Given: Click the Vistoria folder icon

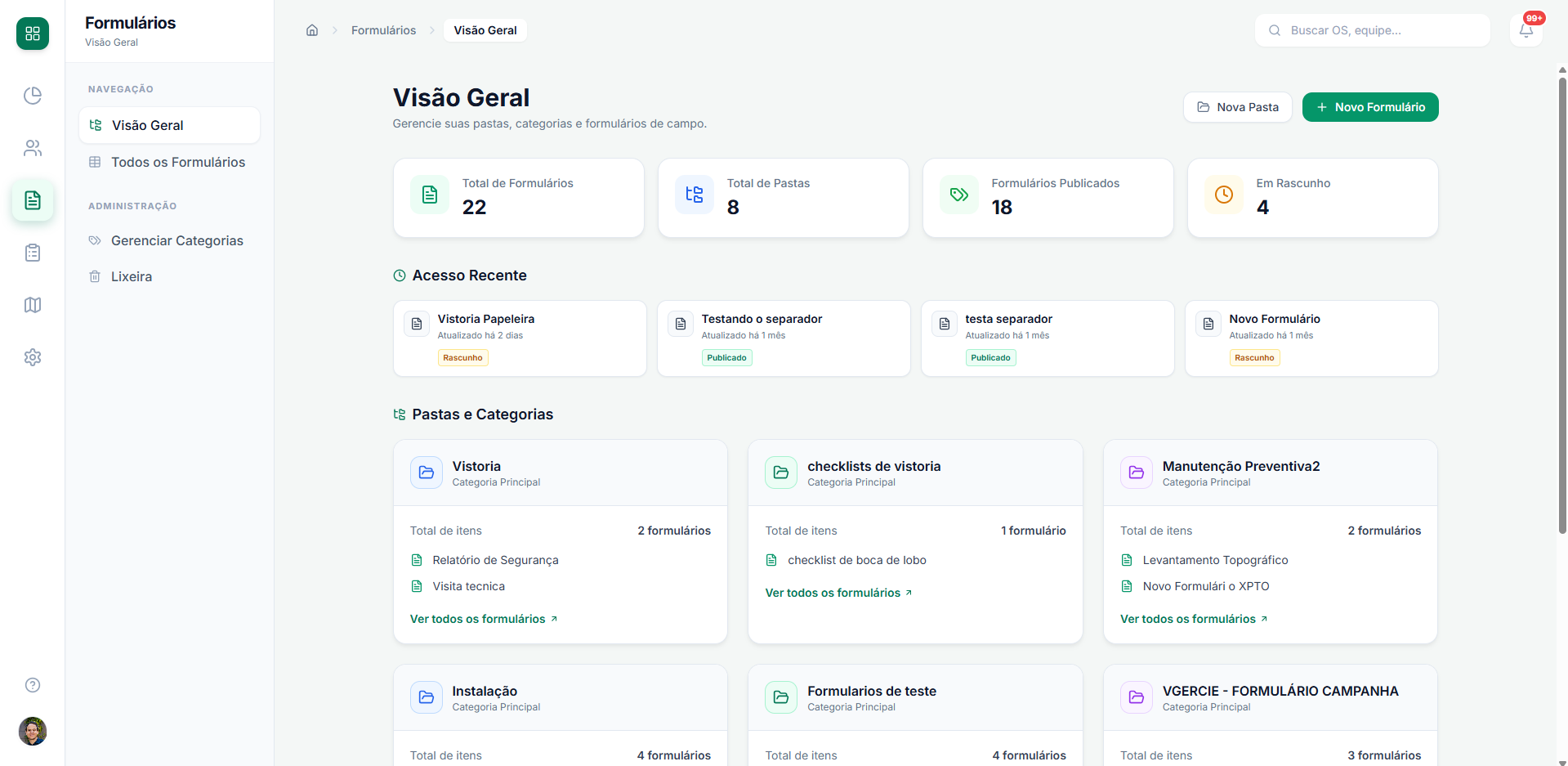Looking at the screenshot, I should click(x=427, y=473).
